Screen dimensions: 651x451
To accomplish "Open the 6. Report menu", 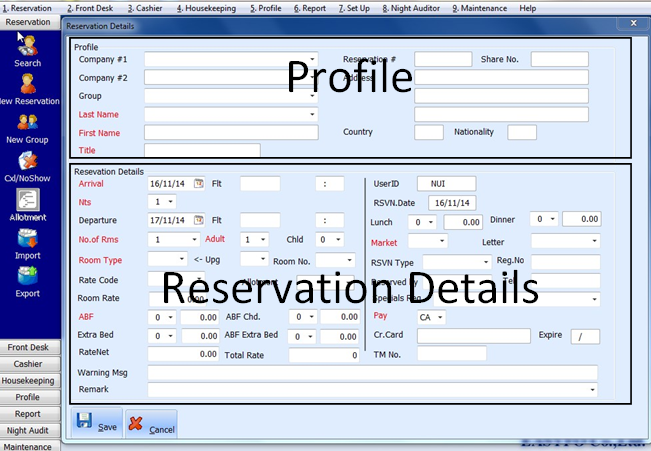I will [x=310, y=8].
